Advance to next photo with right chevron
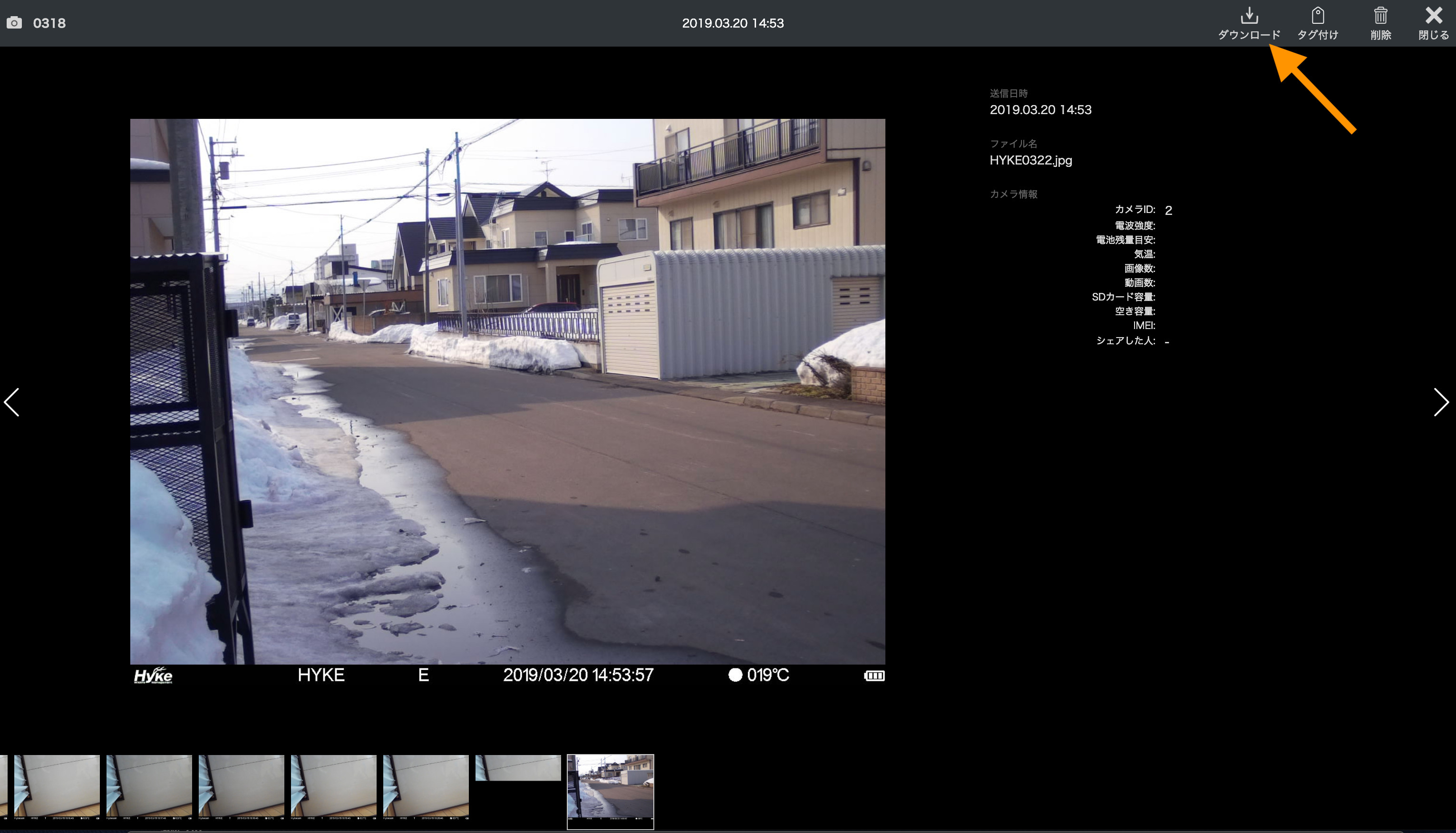Viewport: 1456px width, 833px height. click(x=1441, y=402)
